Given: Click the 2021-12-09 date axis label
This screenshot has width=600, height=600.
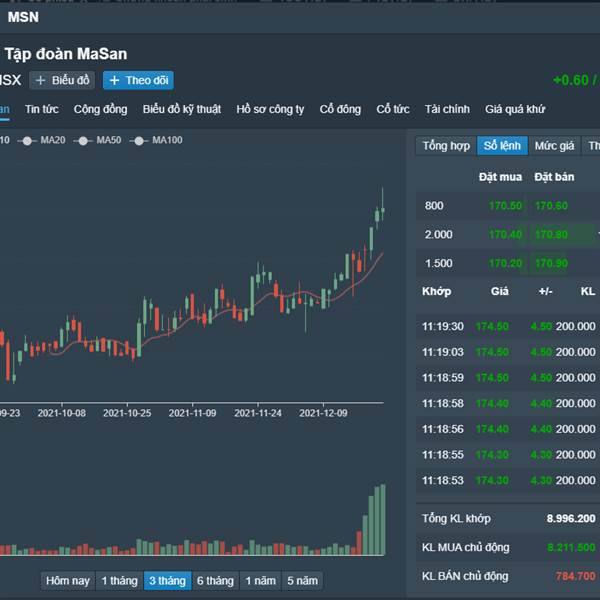Looking at the screenshot, I should [323, 413].
